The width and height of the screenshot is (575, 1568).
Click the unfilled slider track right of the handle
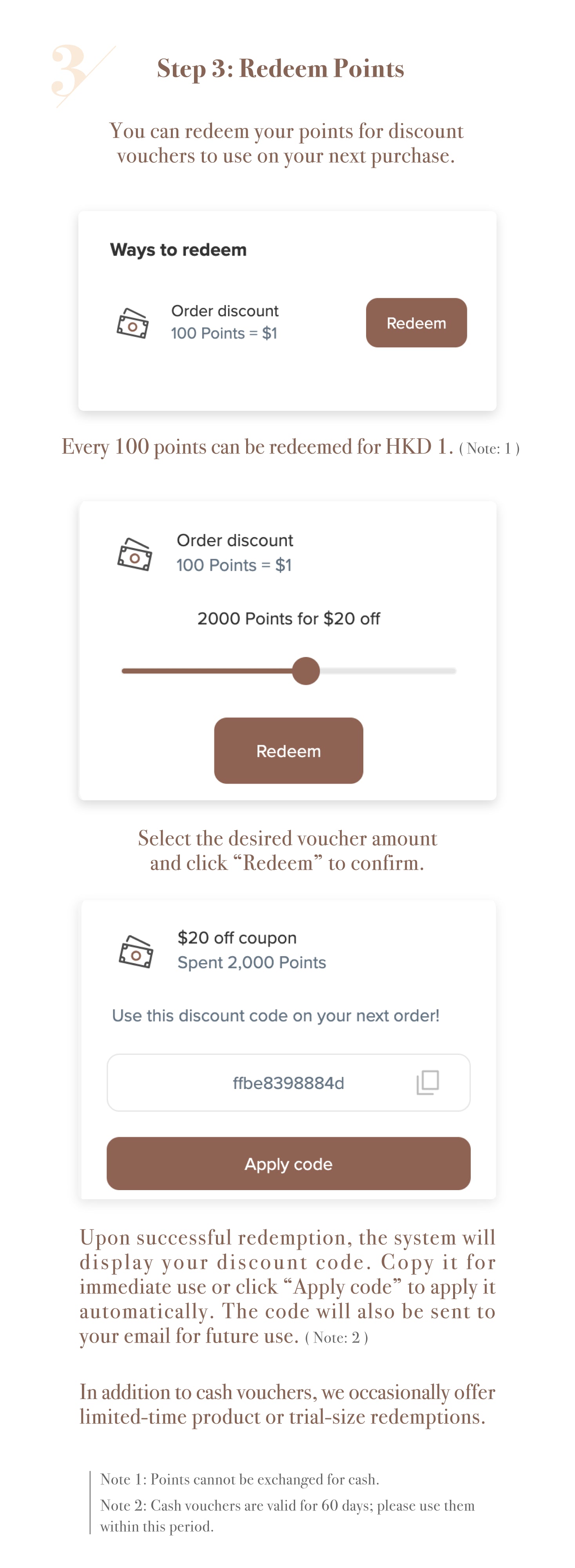pos(388,671)
